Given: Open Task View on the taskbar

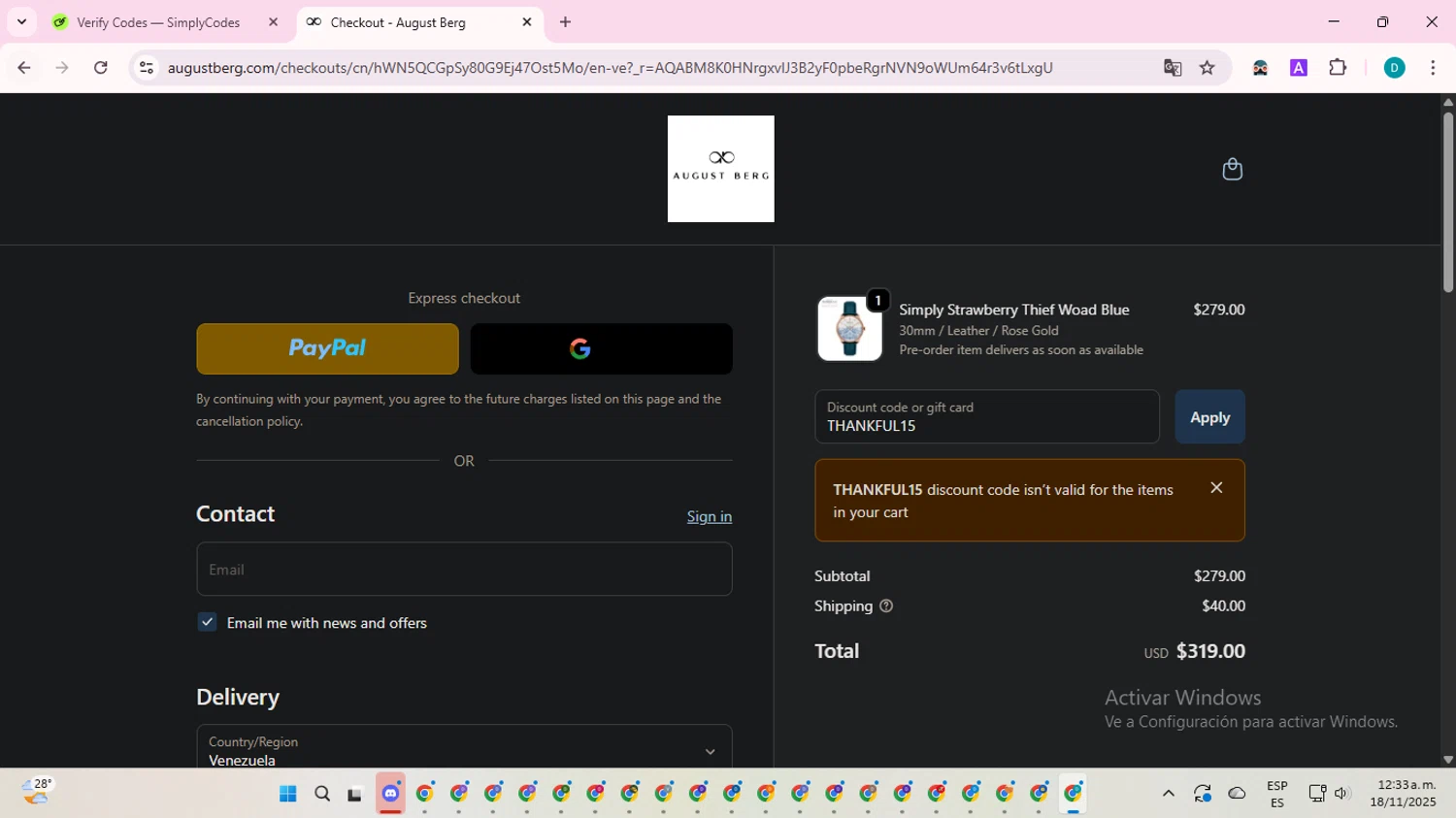Looking at the screenshot, I should pos(355,794).
